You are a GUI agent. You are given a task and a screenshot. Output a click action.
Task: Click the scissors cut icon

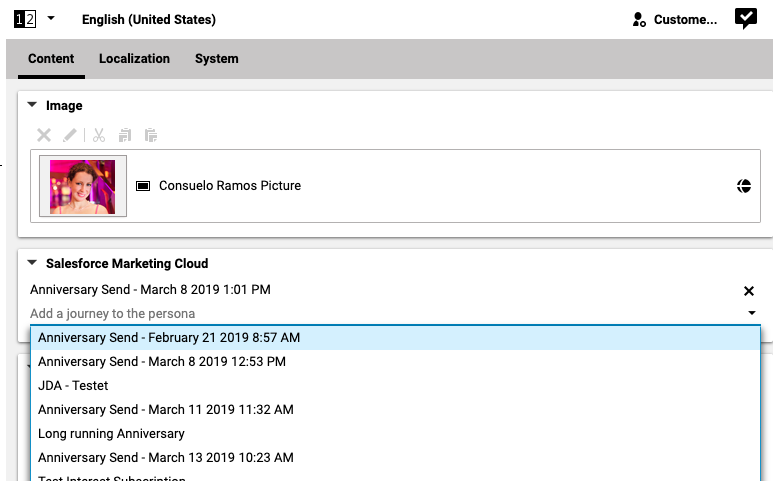(x=99, y=135)
